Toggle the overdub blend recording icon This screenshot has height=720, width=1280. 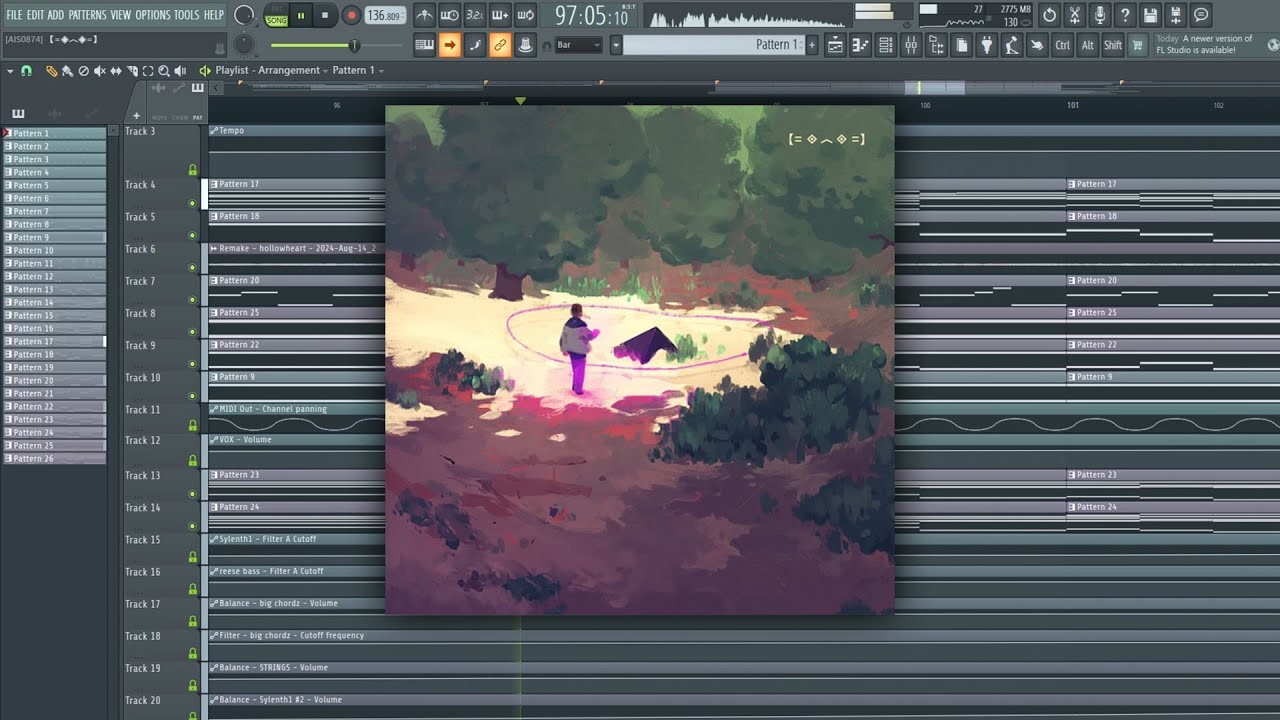[499, 15]
